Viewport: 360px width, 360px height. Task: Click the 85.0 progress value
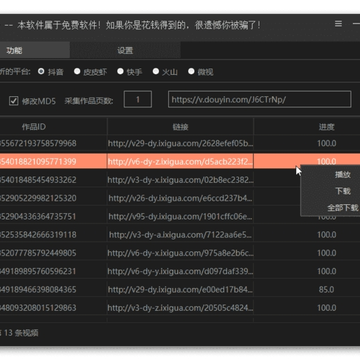[x=326, y=290]
